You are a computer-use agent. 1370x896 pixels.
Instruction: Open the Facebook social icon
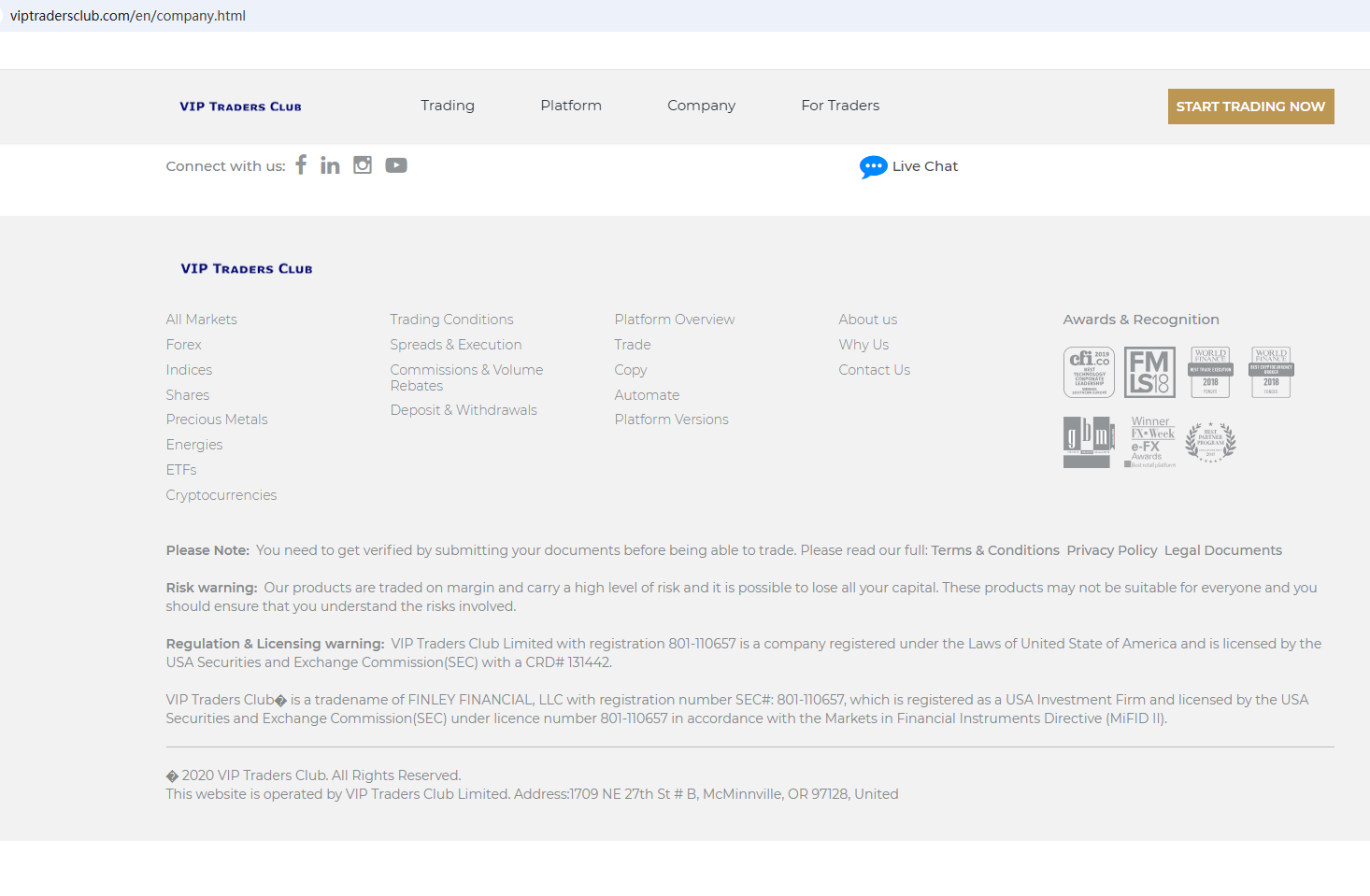pos(301,165)
